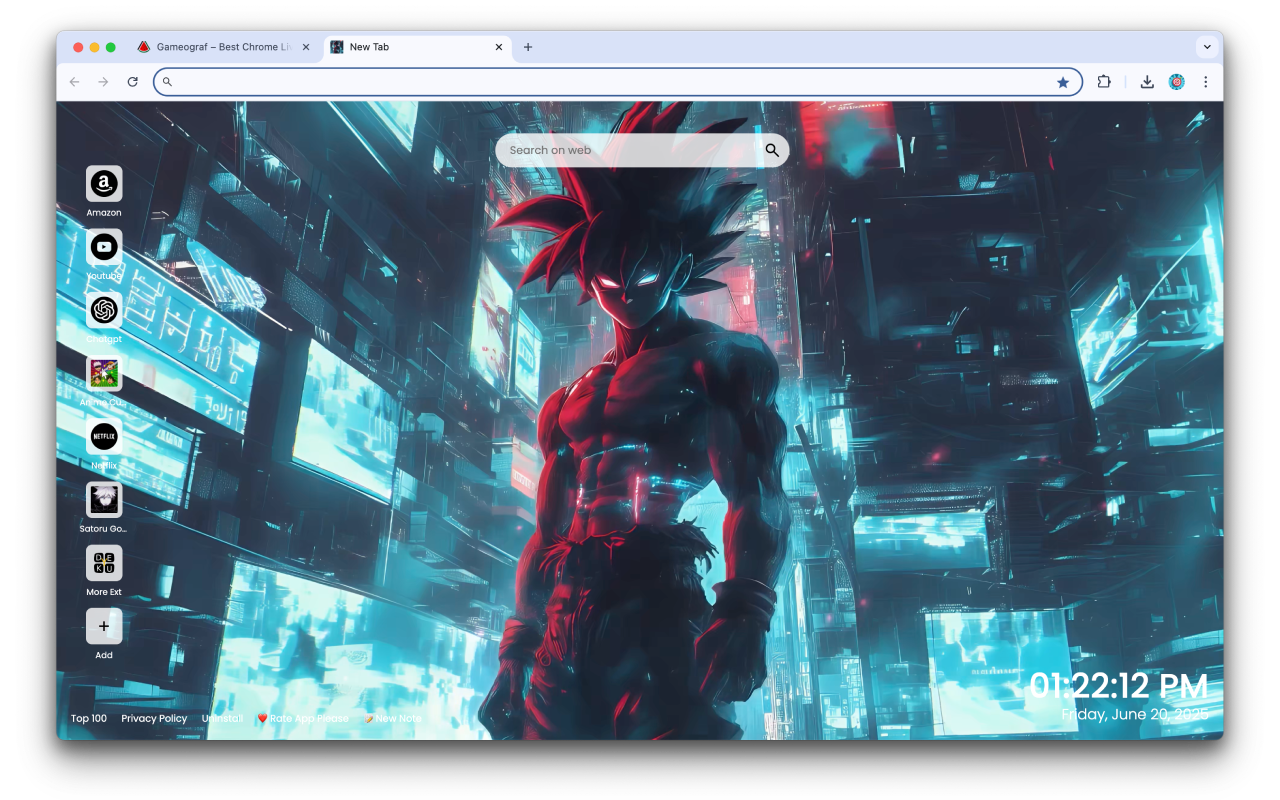
Task: Open the Netflix shortcut icon
Action: coord(104,437)
